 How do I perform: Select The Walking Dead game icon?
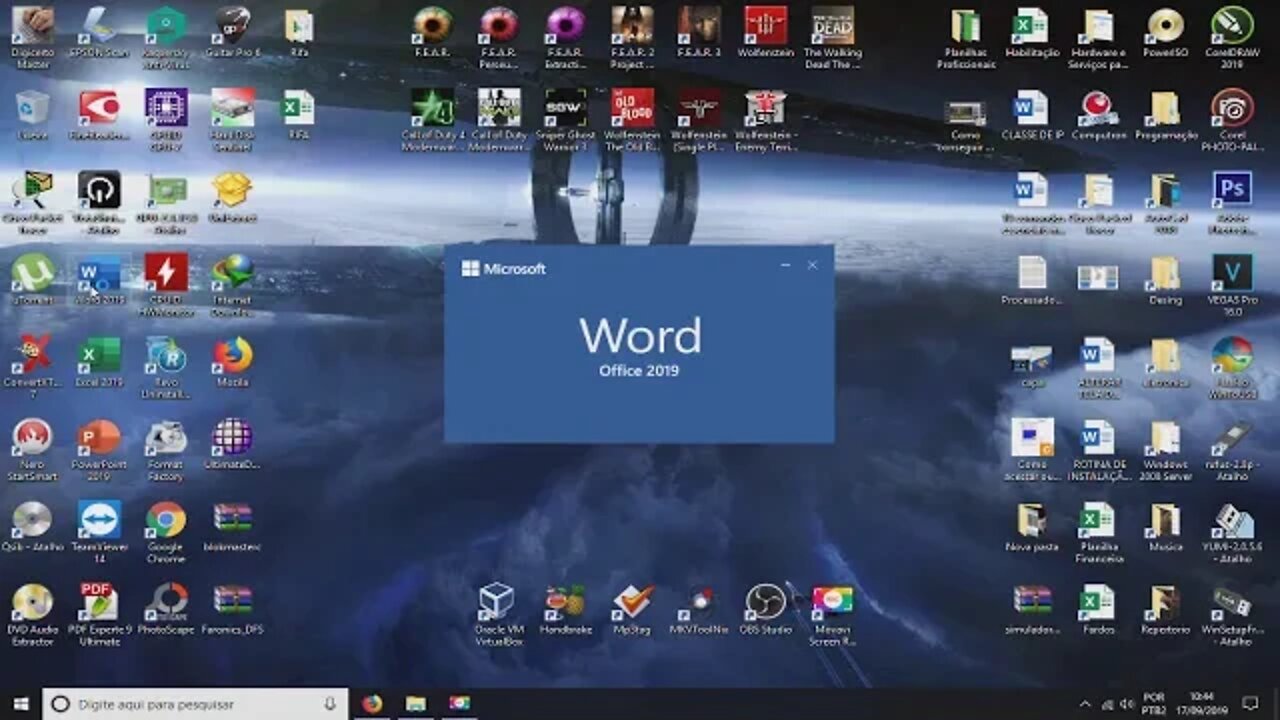(832, 38)
